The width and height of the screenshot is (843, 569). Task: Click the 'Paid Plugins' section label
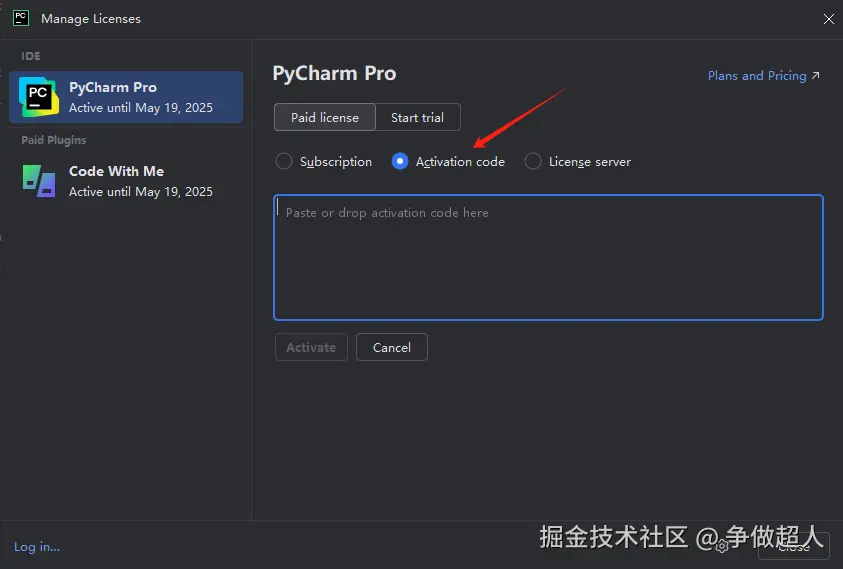pyautogui.click(x=54, y=140)
